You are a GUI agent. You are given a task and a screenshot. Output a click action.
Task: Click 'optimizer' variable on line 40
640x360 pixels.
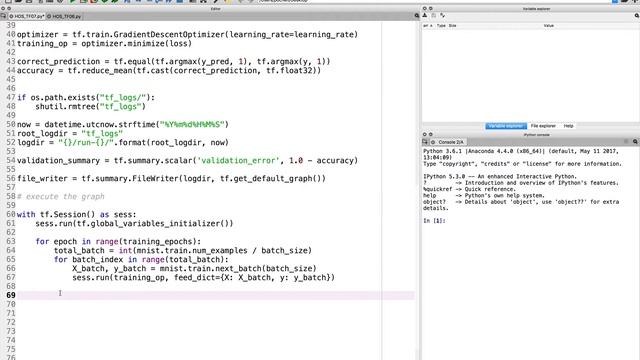pos(38,35)
